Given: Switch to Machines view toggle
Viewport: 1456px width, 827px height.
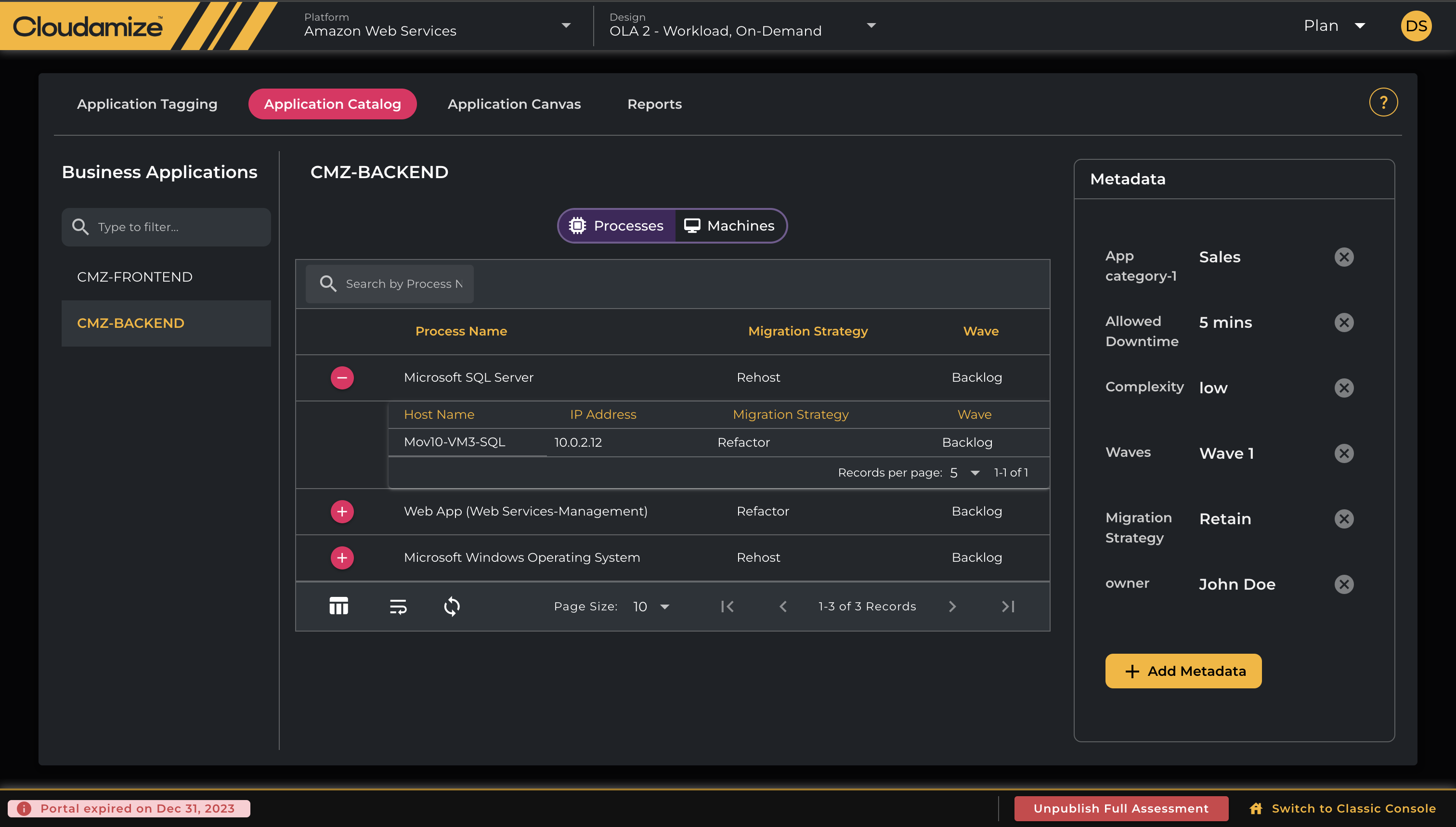Looking at the screenshot, I should click(729, 226).
